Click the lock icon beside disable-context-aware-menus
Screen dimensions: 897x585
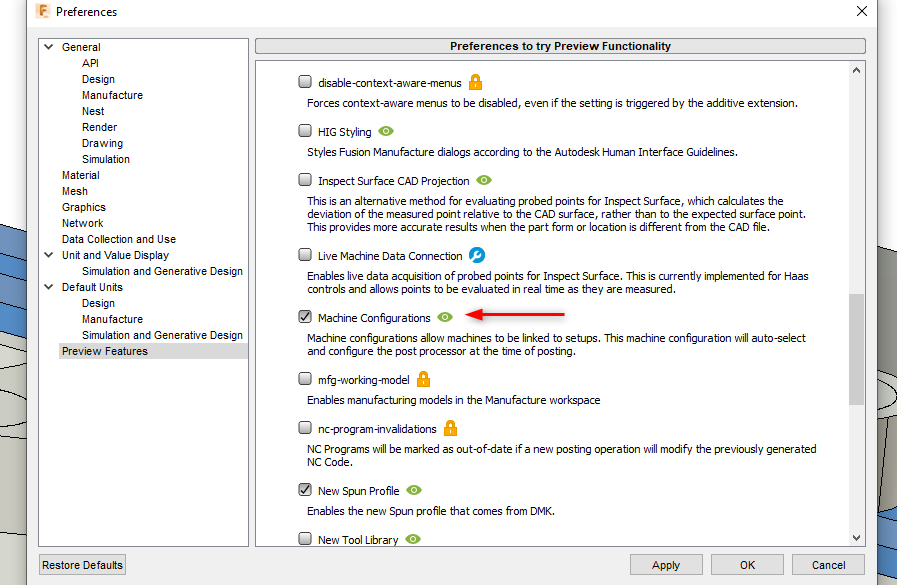474,82
